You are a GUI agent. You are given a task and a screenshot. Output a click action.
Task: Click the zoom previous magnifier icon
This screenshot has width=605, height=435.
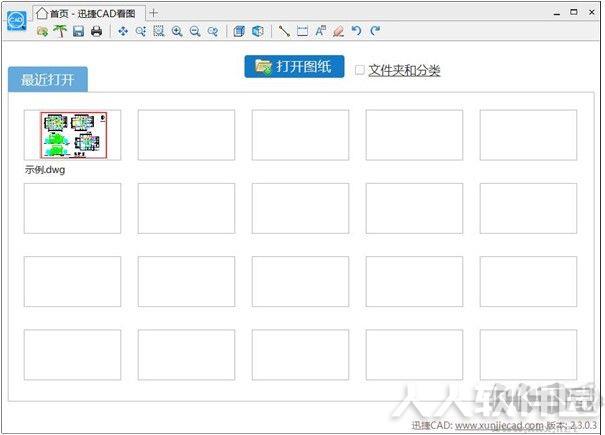click(213, 31)
